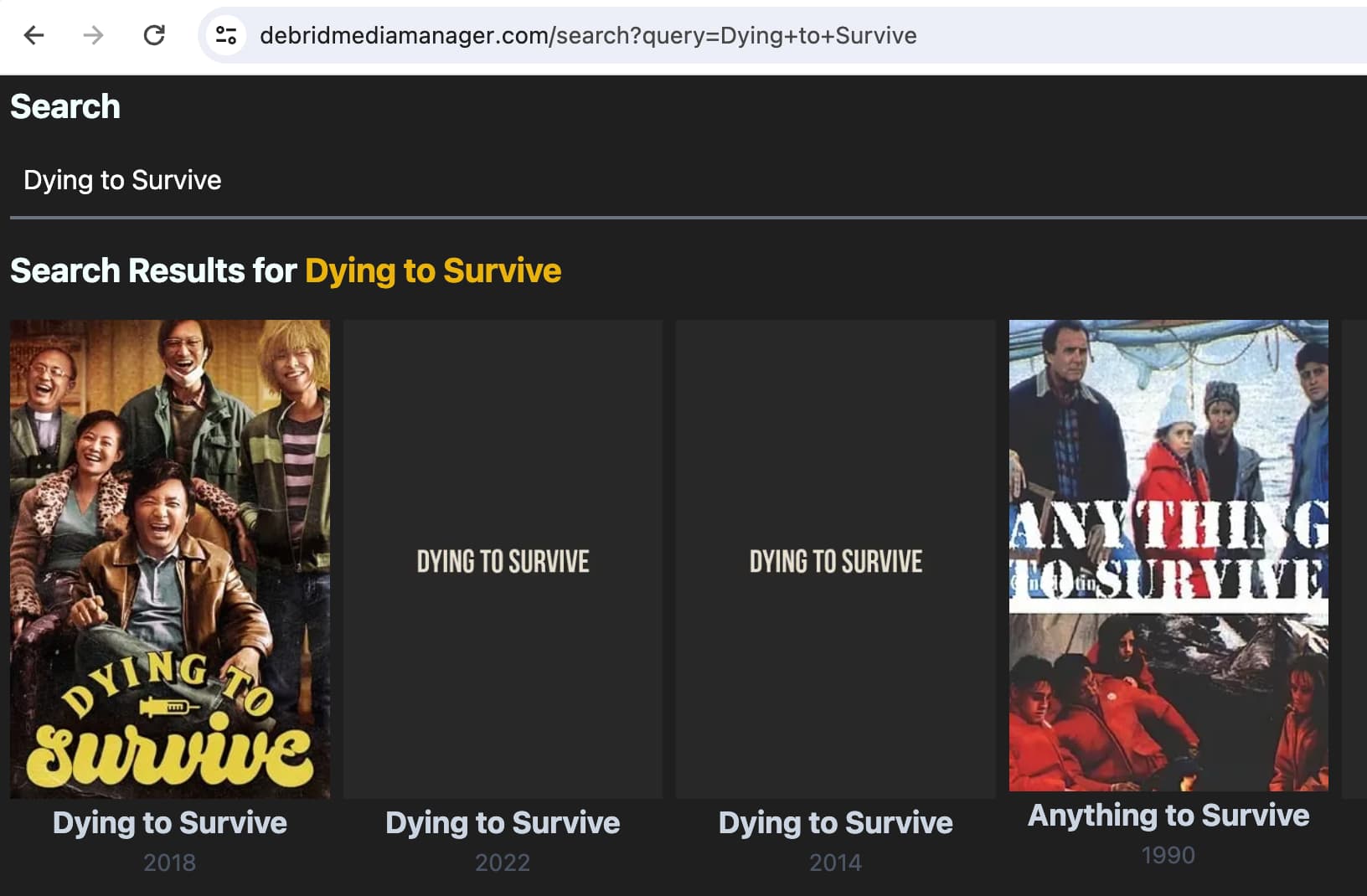Open the 2018 Dying to Survive poster
1367x896 pixels.
(x=170, y=559)
